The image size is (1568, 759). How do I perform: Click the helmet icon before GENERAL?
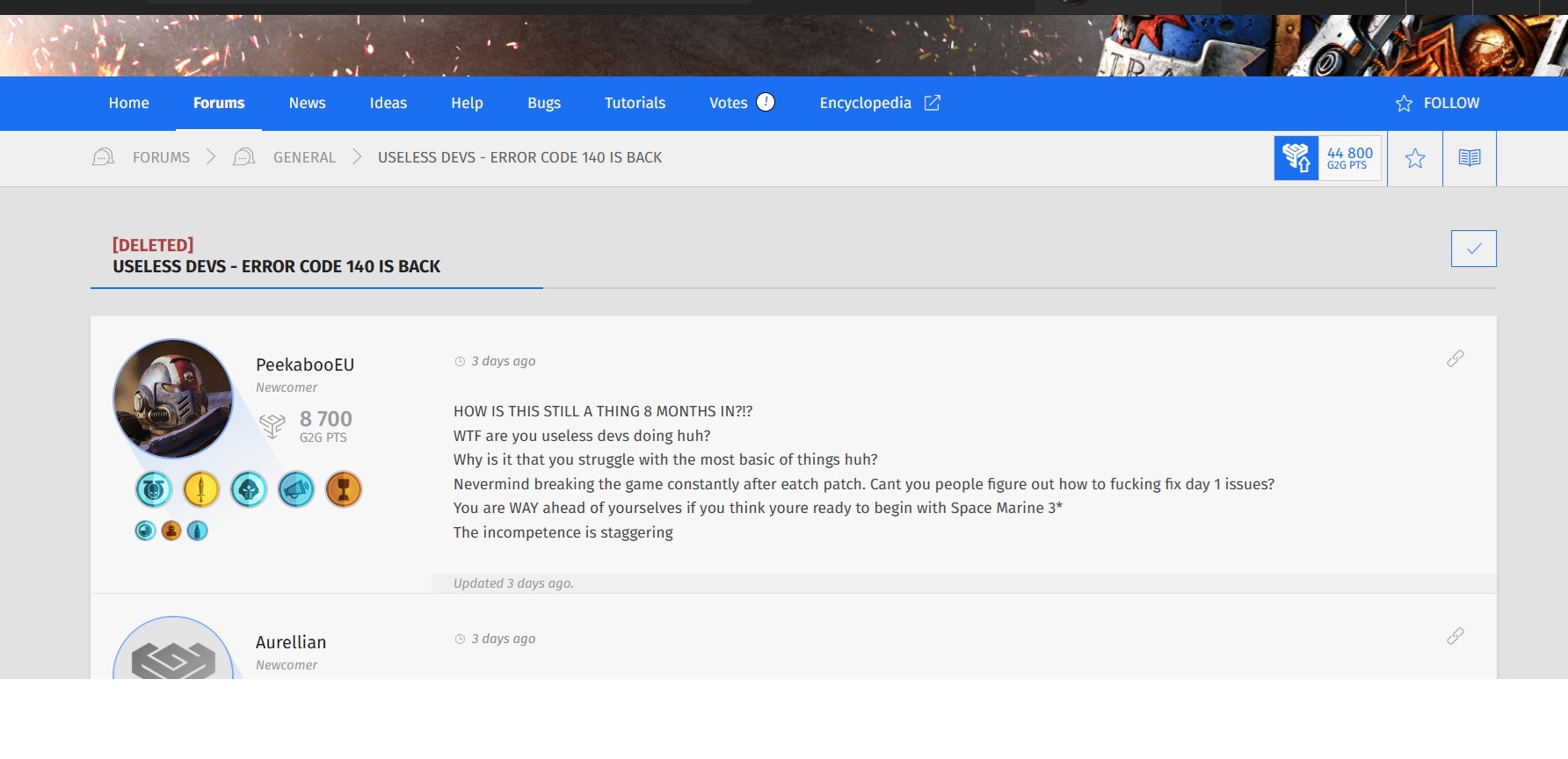click(x=244, y=156)
